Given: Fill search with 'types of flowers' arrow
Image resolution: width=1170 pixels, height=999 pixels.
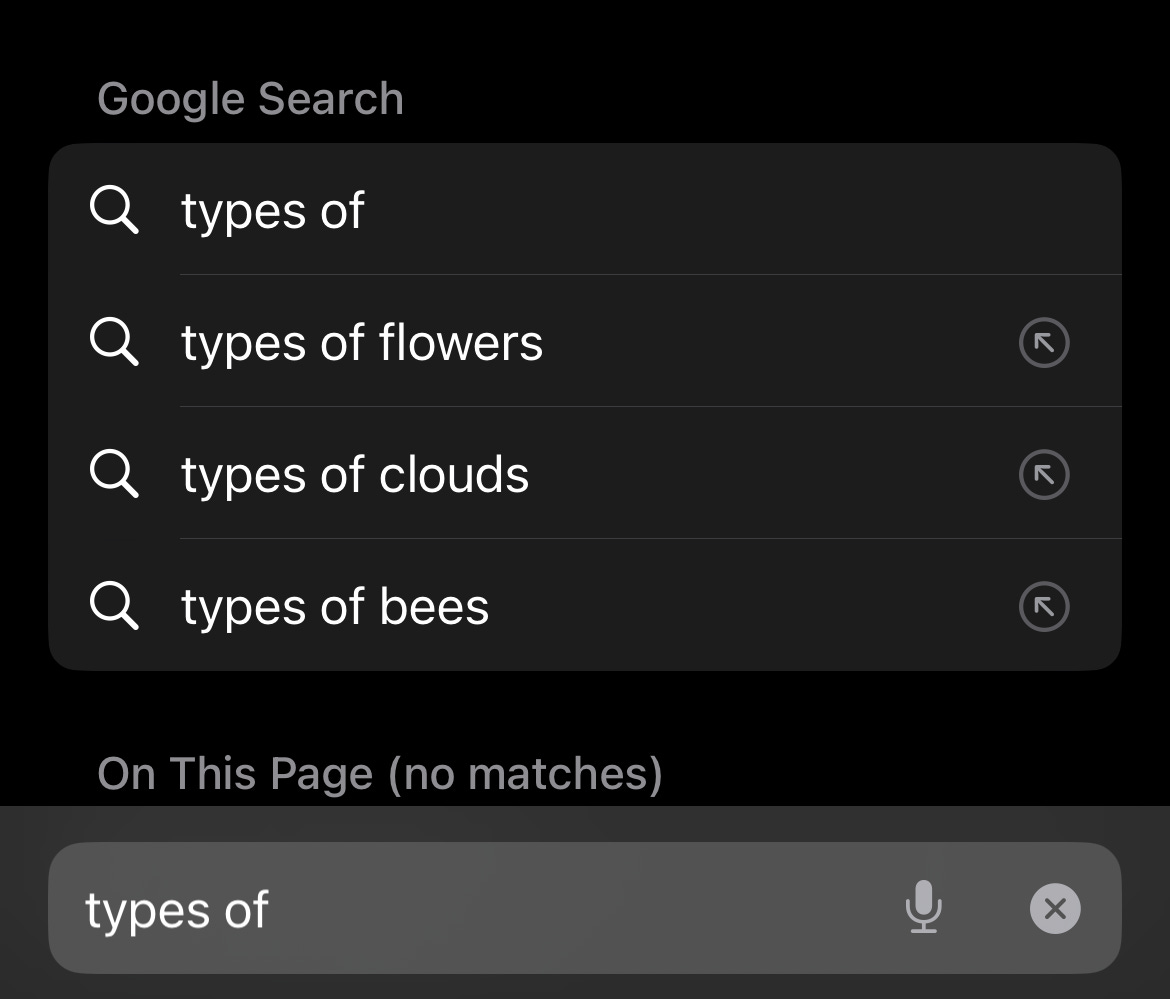Looking at the screenshot, I should 1043,343.
